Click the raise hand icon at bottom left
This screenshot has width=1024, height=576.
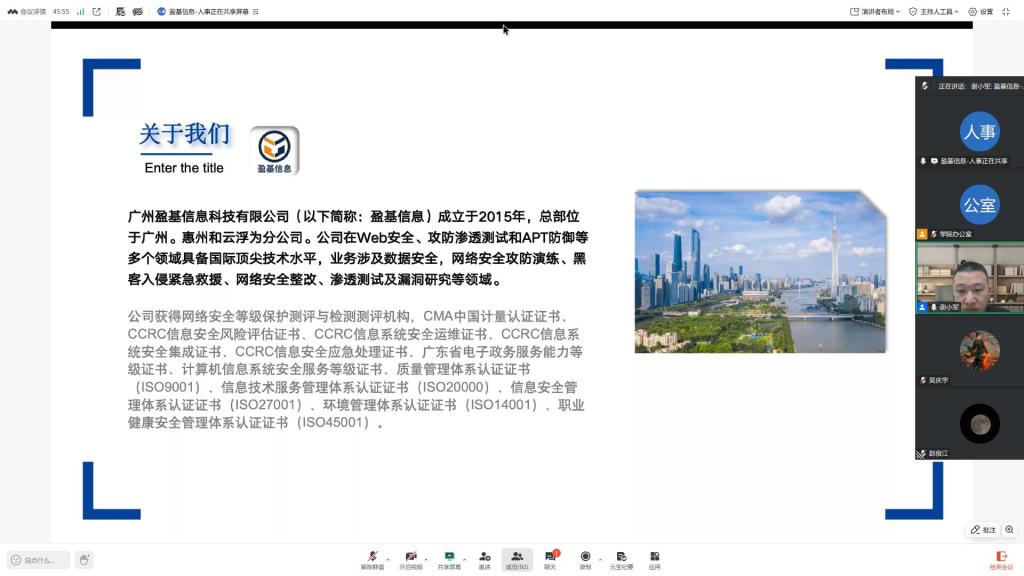(x=84, y=560)
